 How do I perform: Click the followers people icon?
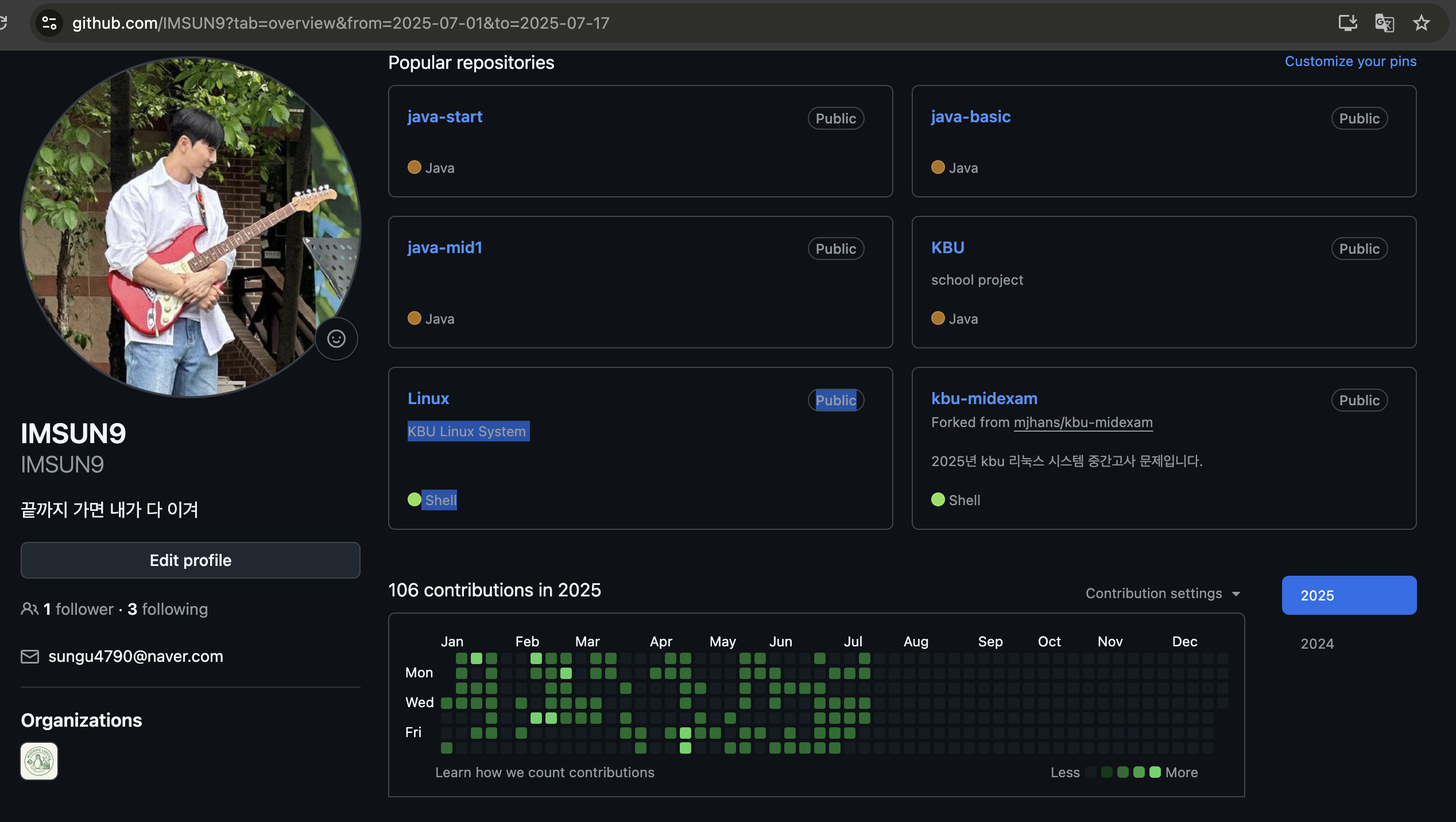(x=29, y=609)
